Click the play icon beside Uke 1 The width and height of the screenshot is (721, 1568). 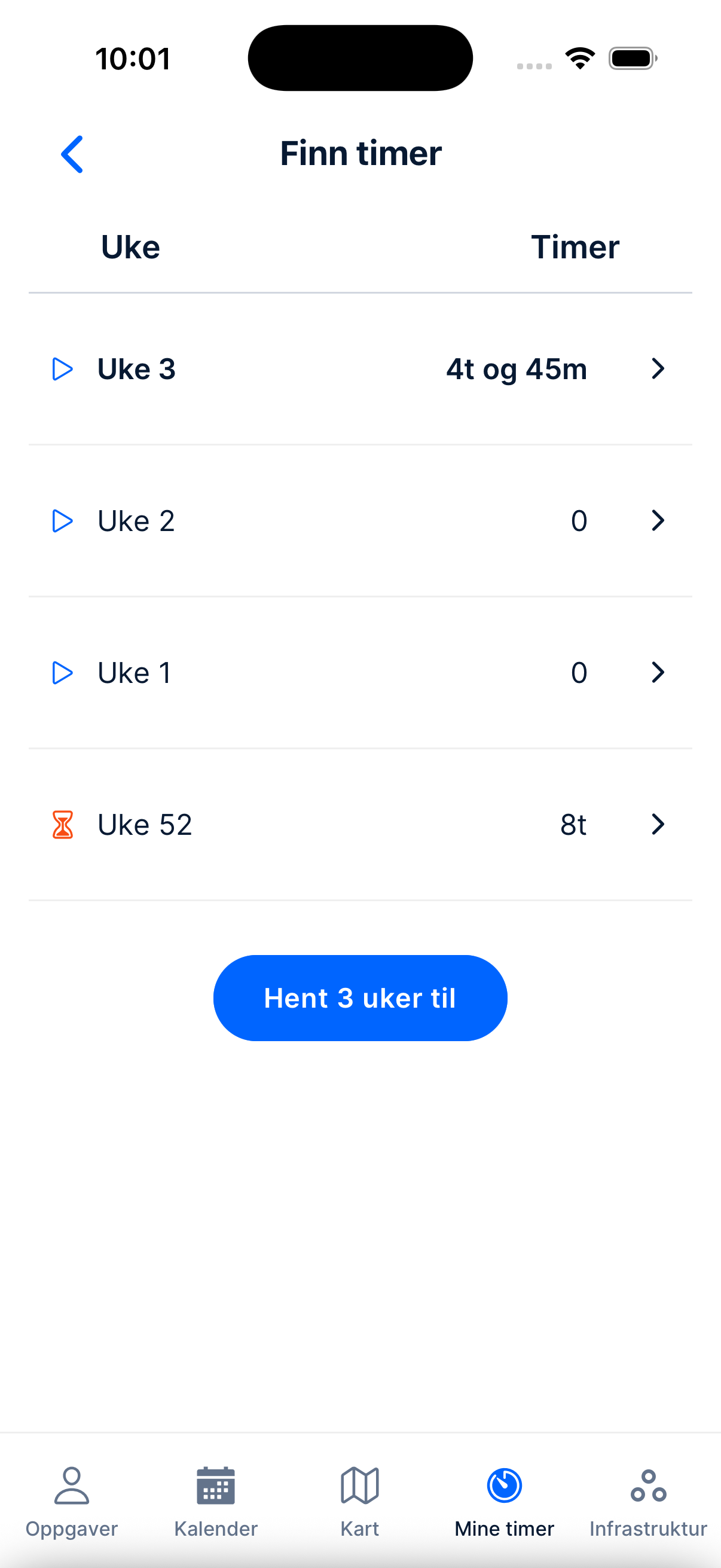[x=62, y=673]
